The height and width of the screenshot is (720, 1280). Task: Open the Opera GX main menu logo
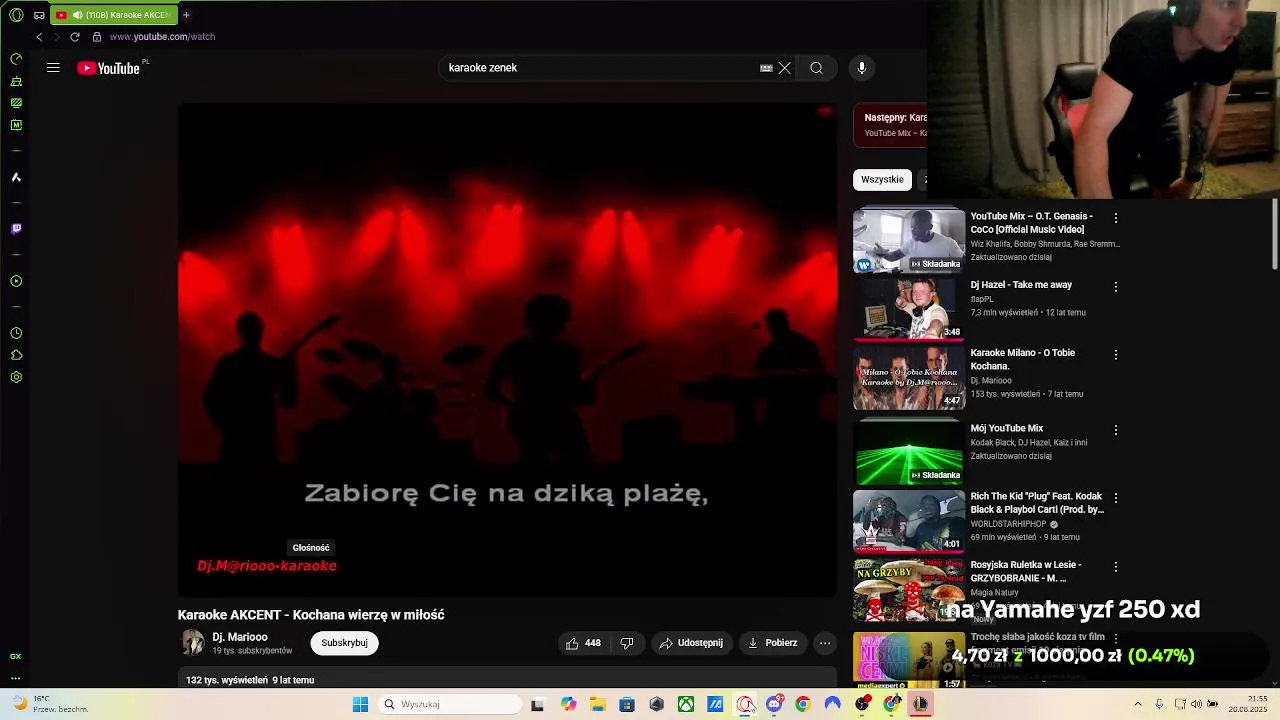pos(16,15)
